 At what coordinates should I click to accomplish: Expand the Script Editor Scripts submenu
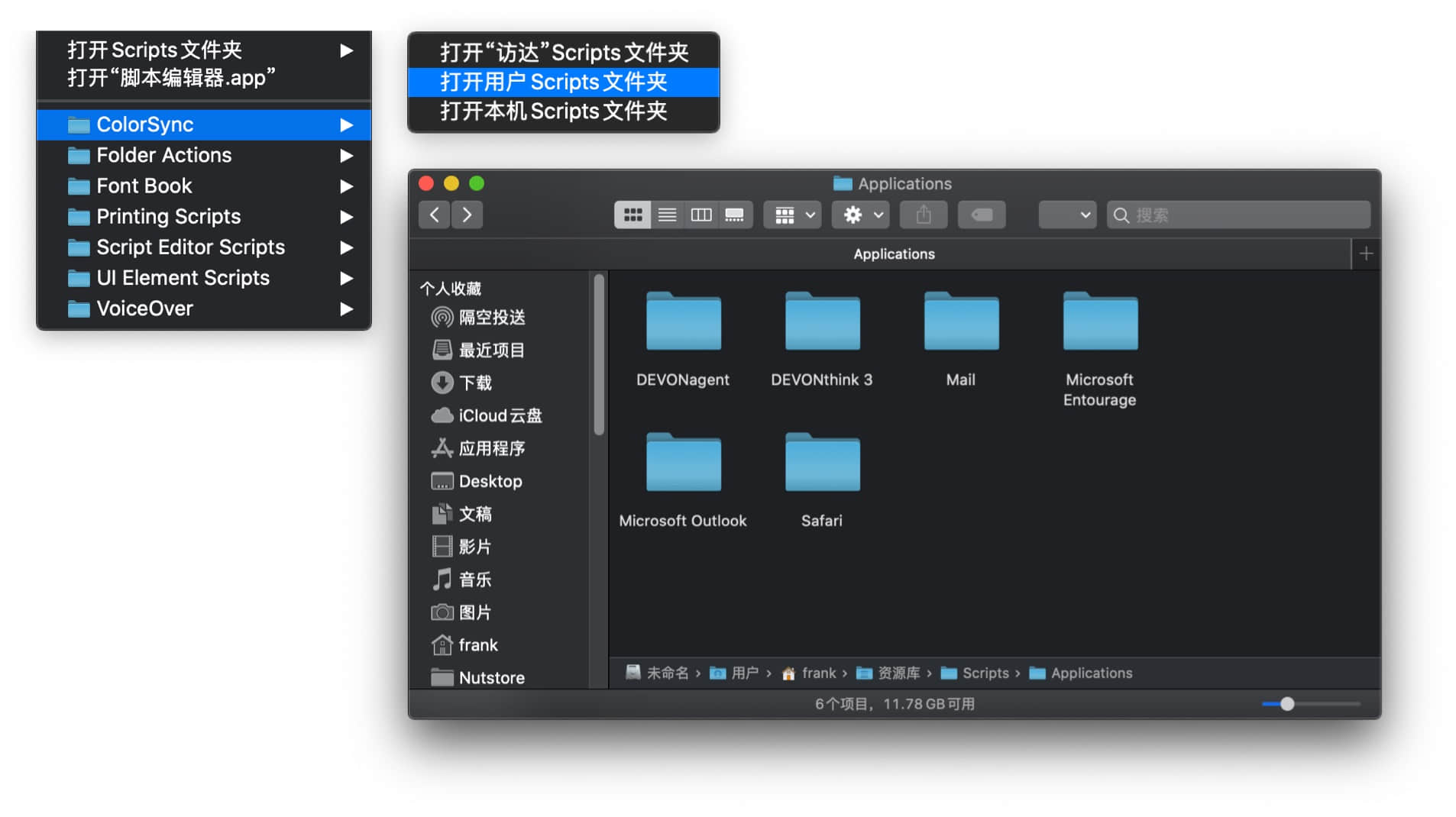pos(204,247)
